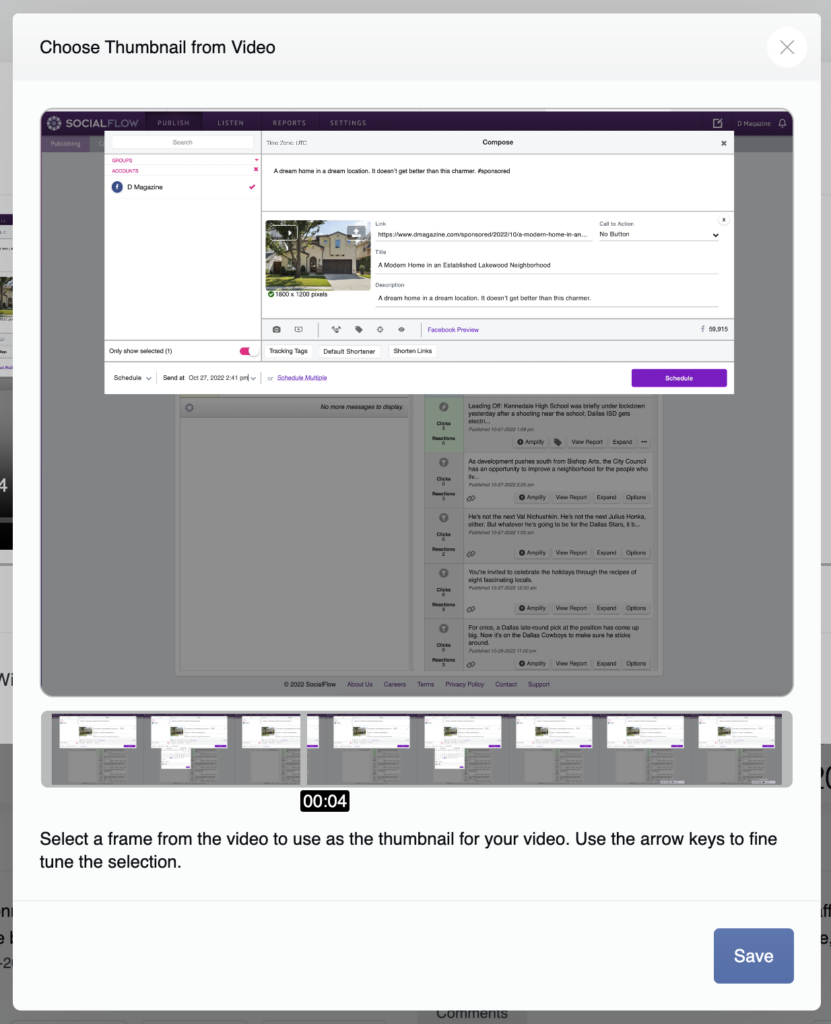831x1024 pixels.
Task: Click the camera photo icon in compose toolbar
Action: pos(276,330)
